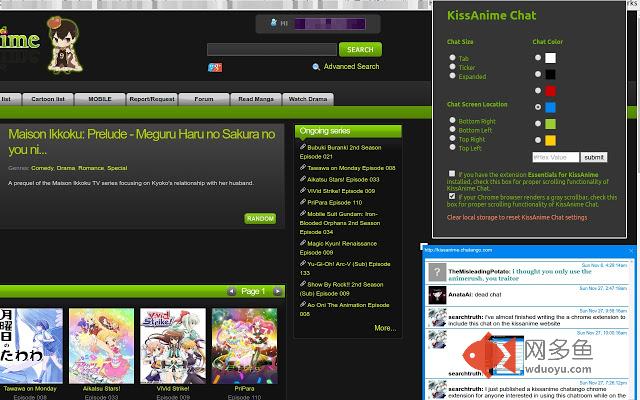Click searchtruth avatar beside chrome extension message
The height and width of the screenshot is (400, 640).
pyautogui.click(x=437, y=318)
